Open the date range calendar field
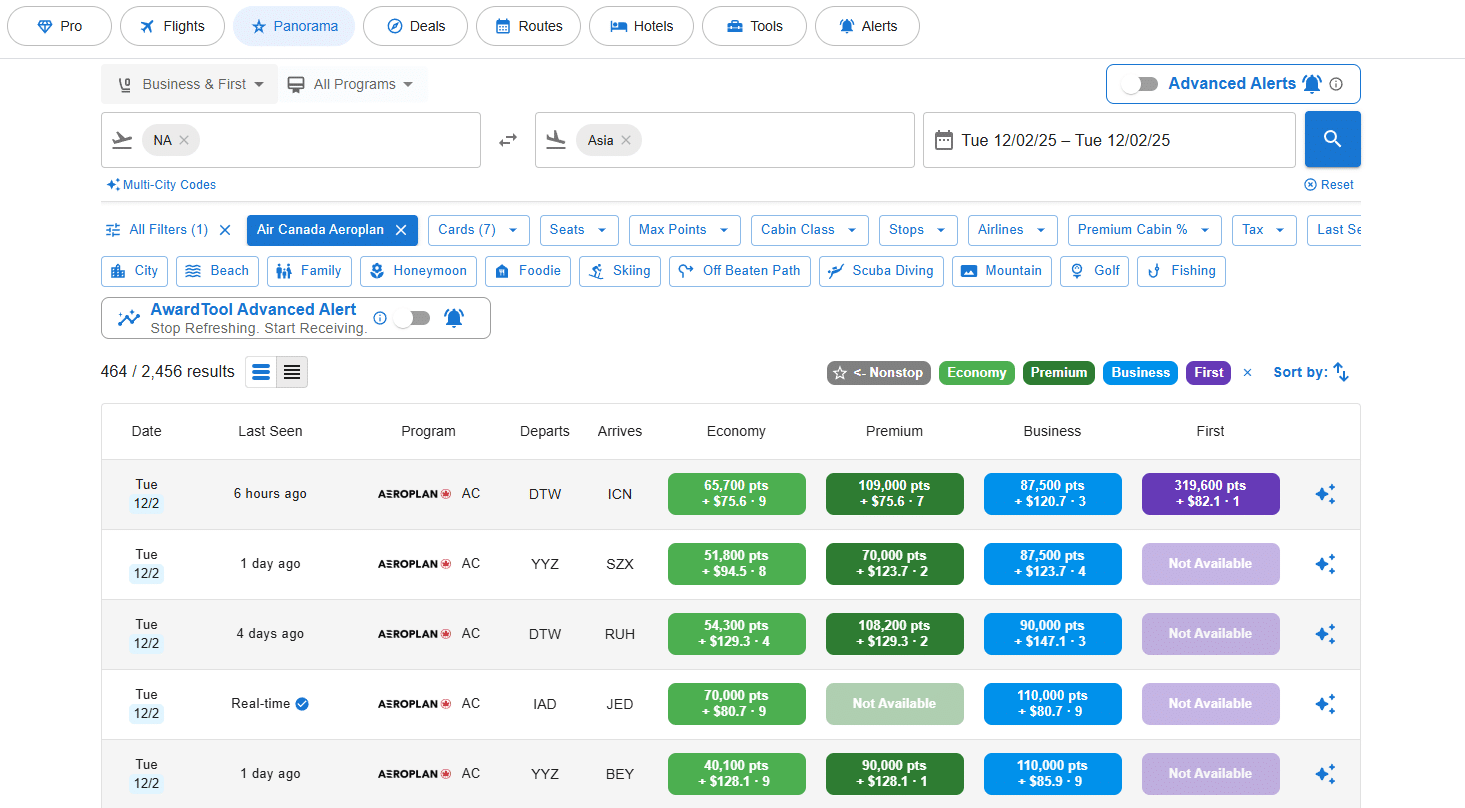This screenshot has width=1465, height=808. pos(1108,140)
